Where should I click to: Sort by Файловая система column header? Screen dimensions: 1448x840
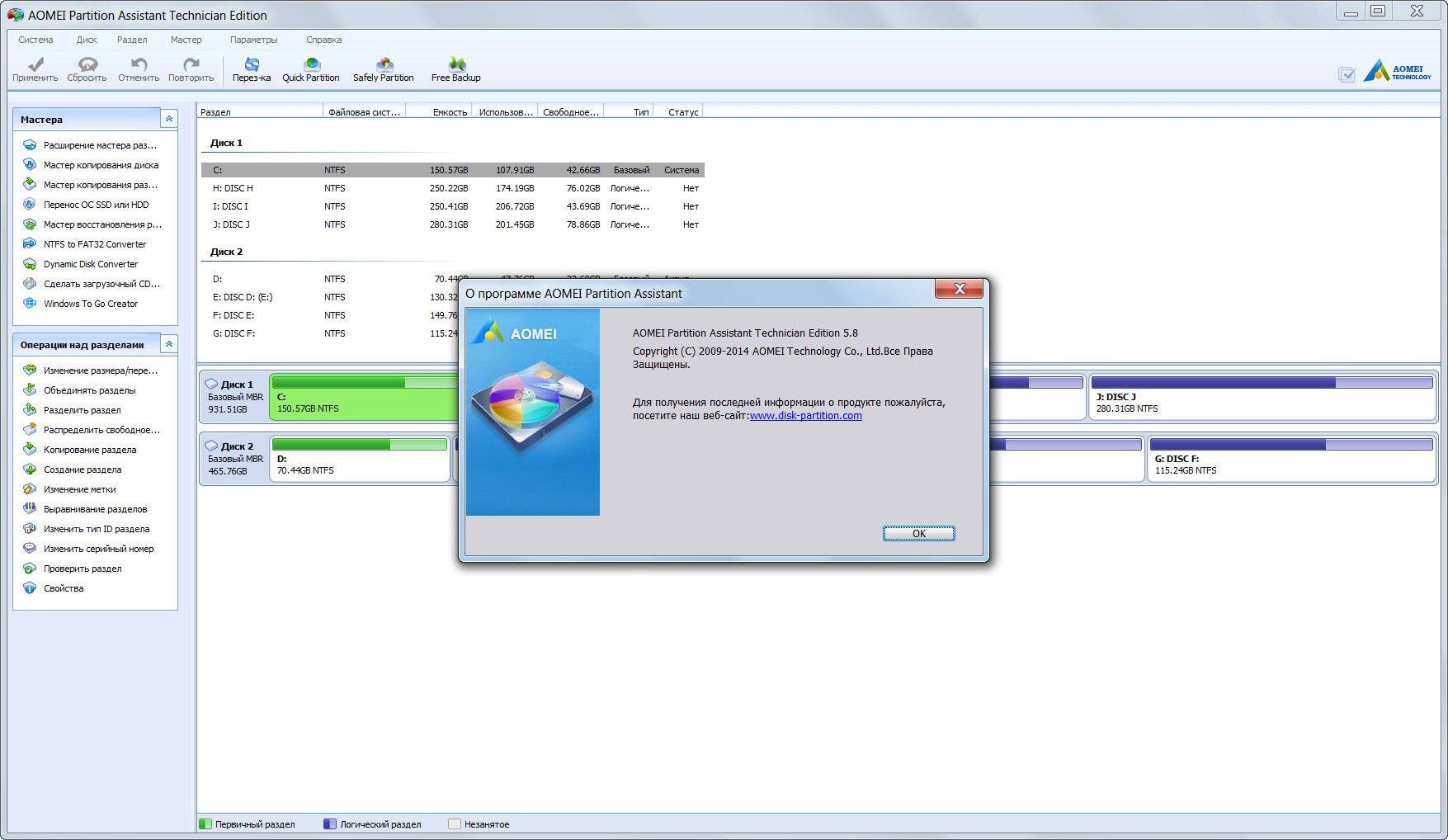pos(364,112)
